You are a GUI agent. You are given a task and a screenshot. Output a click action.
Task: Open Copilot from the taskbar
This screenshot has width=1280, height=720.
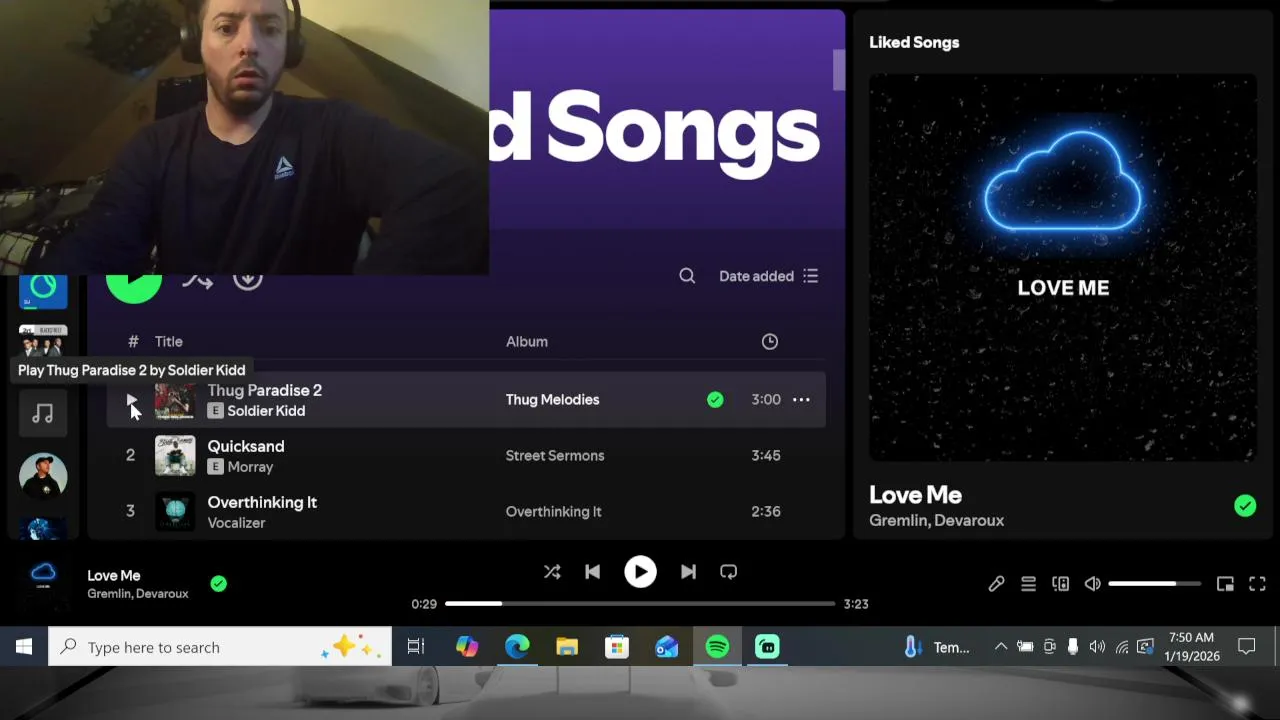pyautogui.click(x=467, y=647)
